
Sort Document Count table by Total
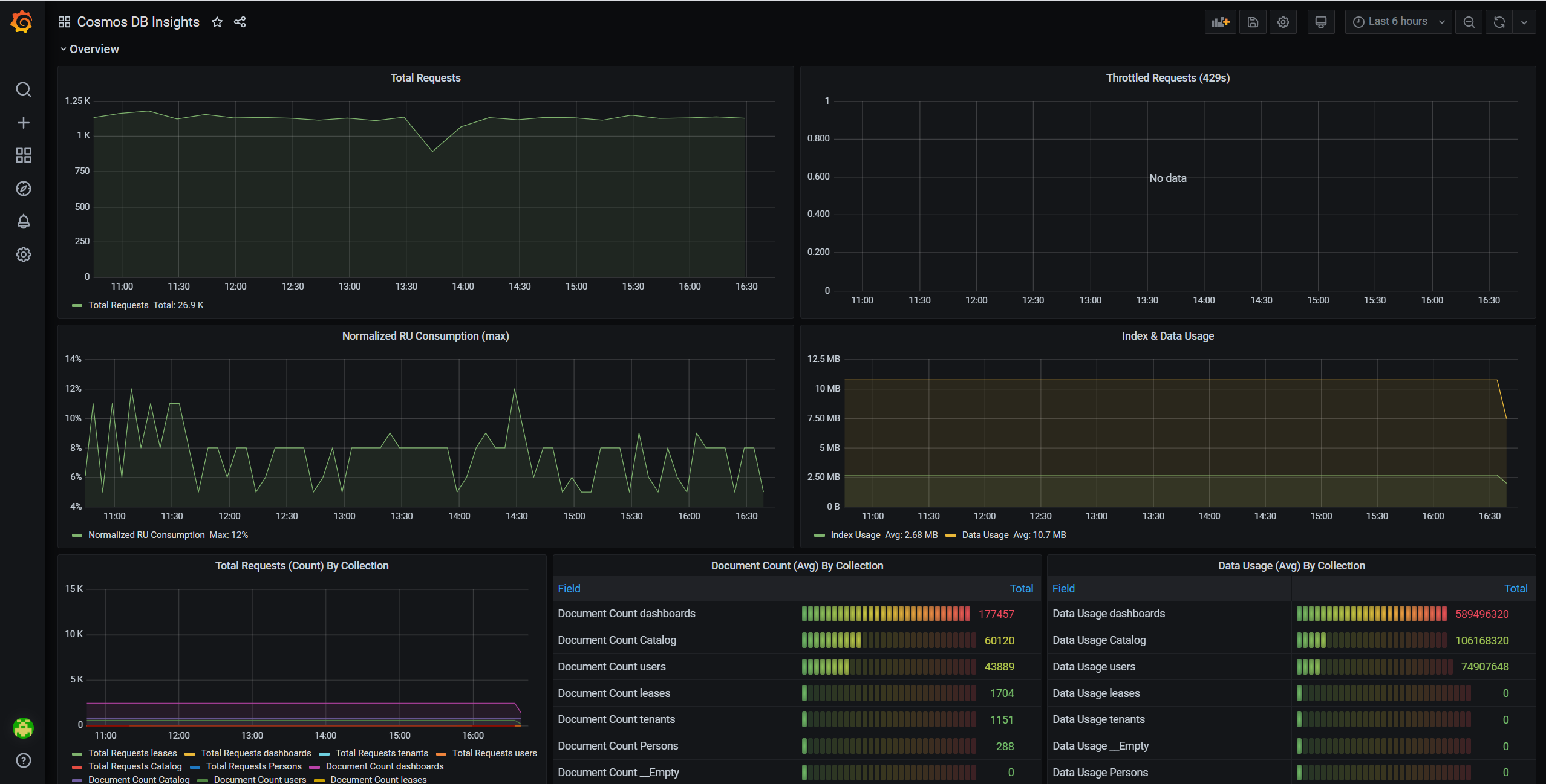click(1021, 588)
